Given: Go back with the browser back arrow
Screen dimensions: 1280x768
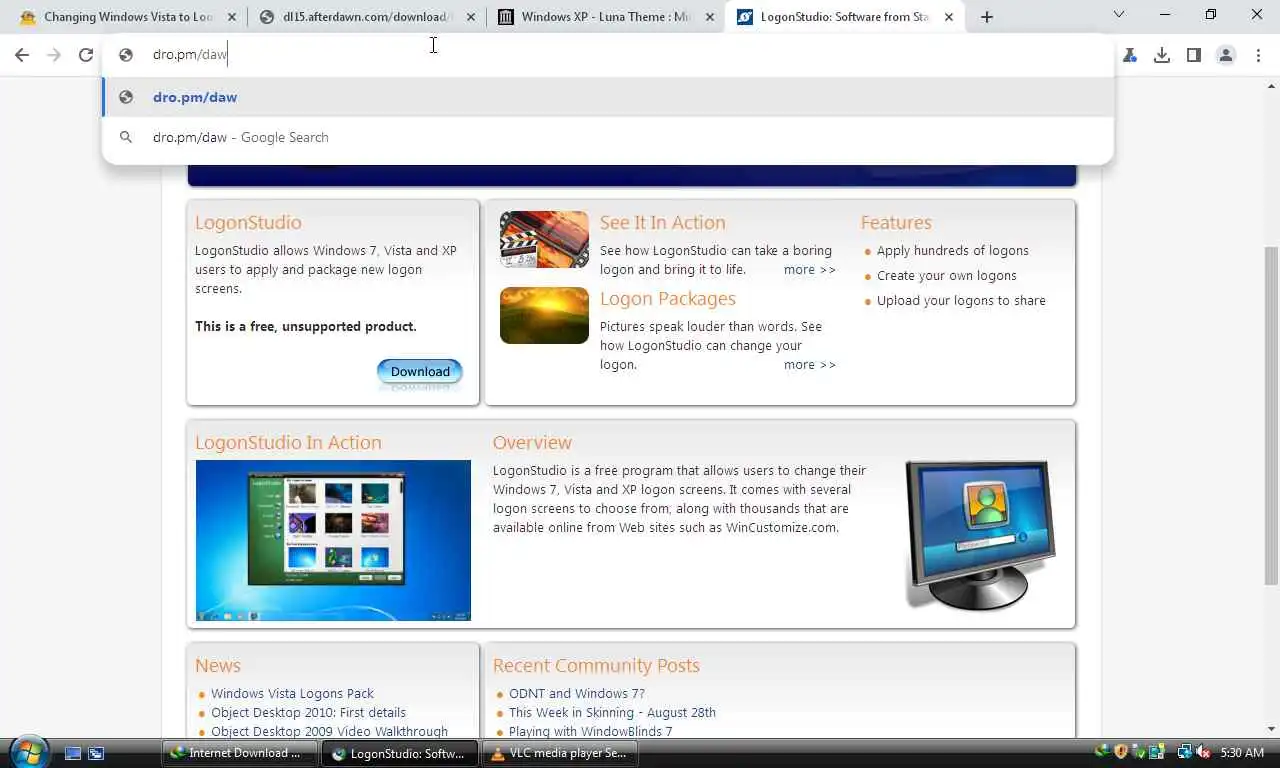Looking at the screenshot, I should pos(22,56).
